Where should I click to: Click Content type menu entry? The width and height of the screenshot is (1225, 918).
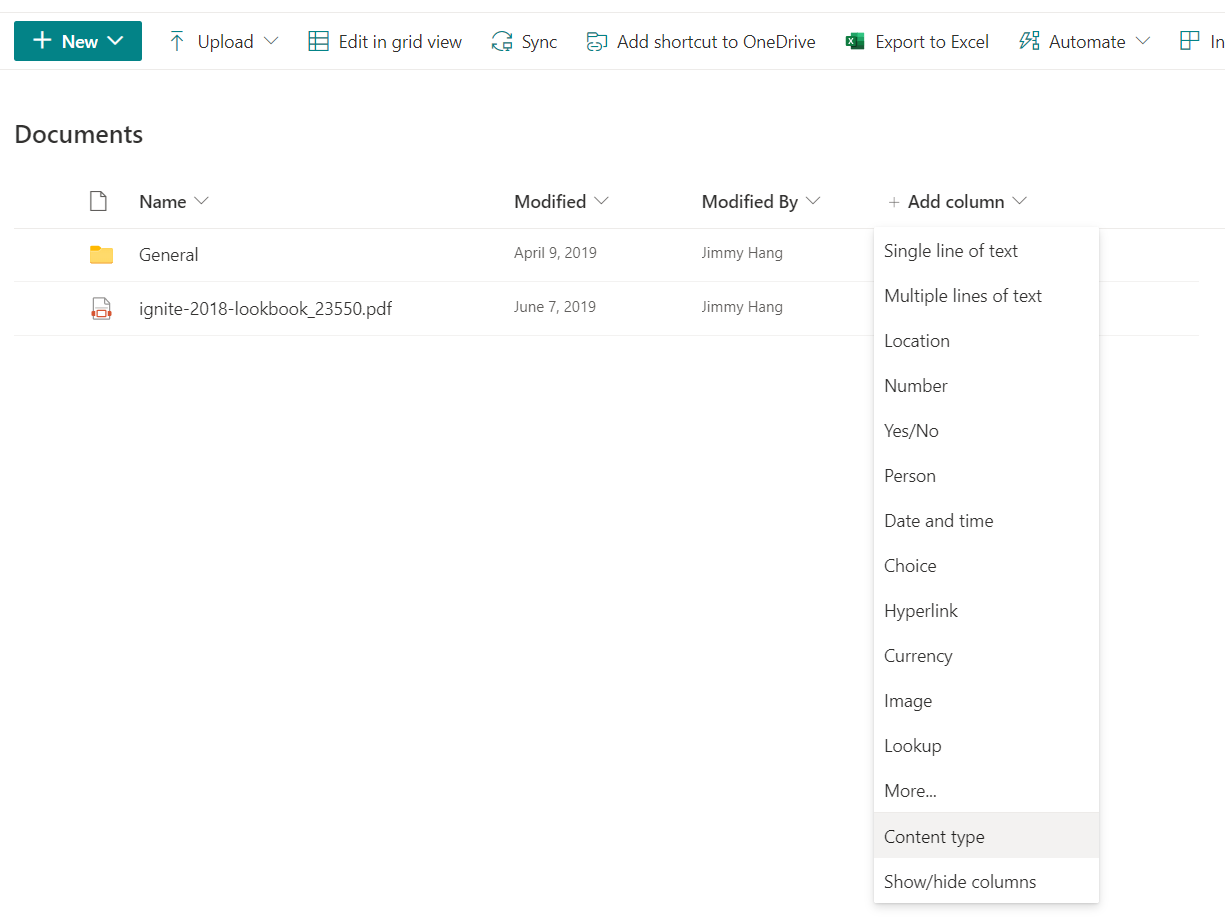click(x=986, y=836)
